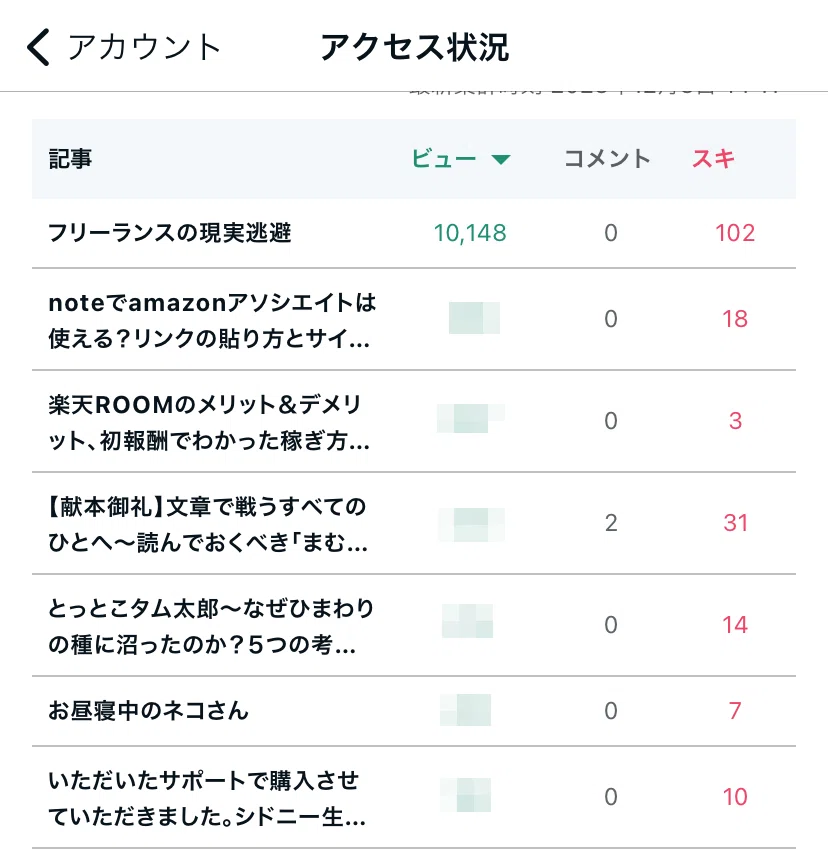The width and height of the screenshot is (828, 866).
Task: Click the 31 スキ count
Action: 736,523
